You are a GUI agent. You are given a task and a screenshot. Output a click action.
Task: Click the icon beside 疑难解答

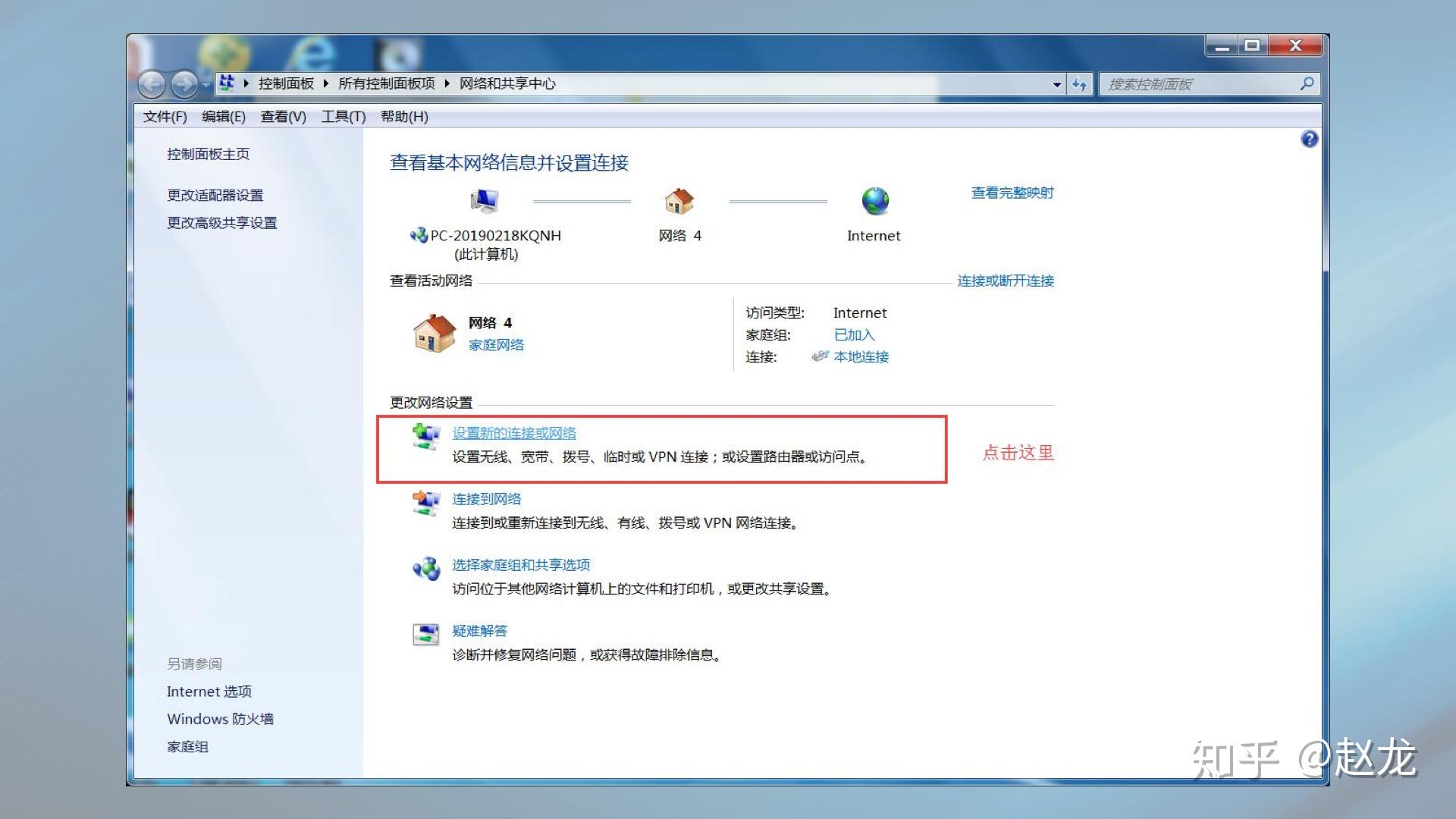click(425, 635)
